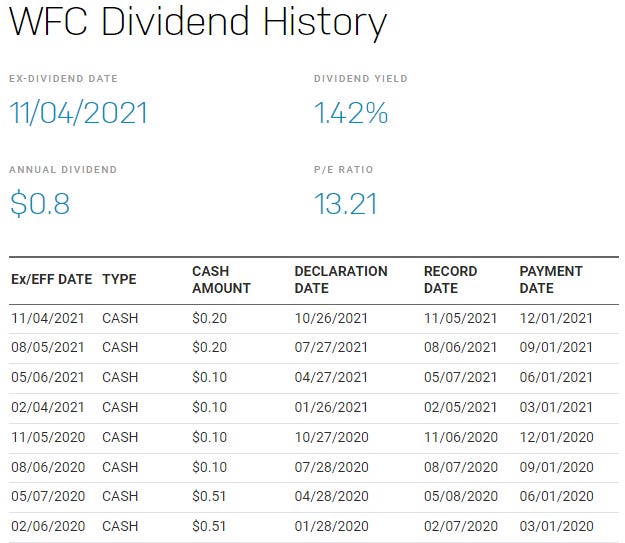Click the $0.20 amount in the 11/04/2021 row

click(x=209, y=318)
